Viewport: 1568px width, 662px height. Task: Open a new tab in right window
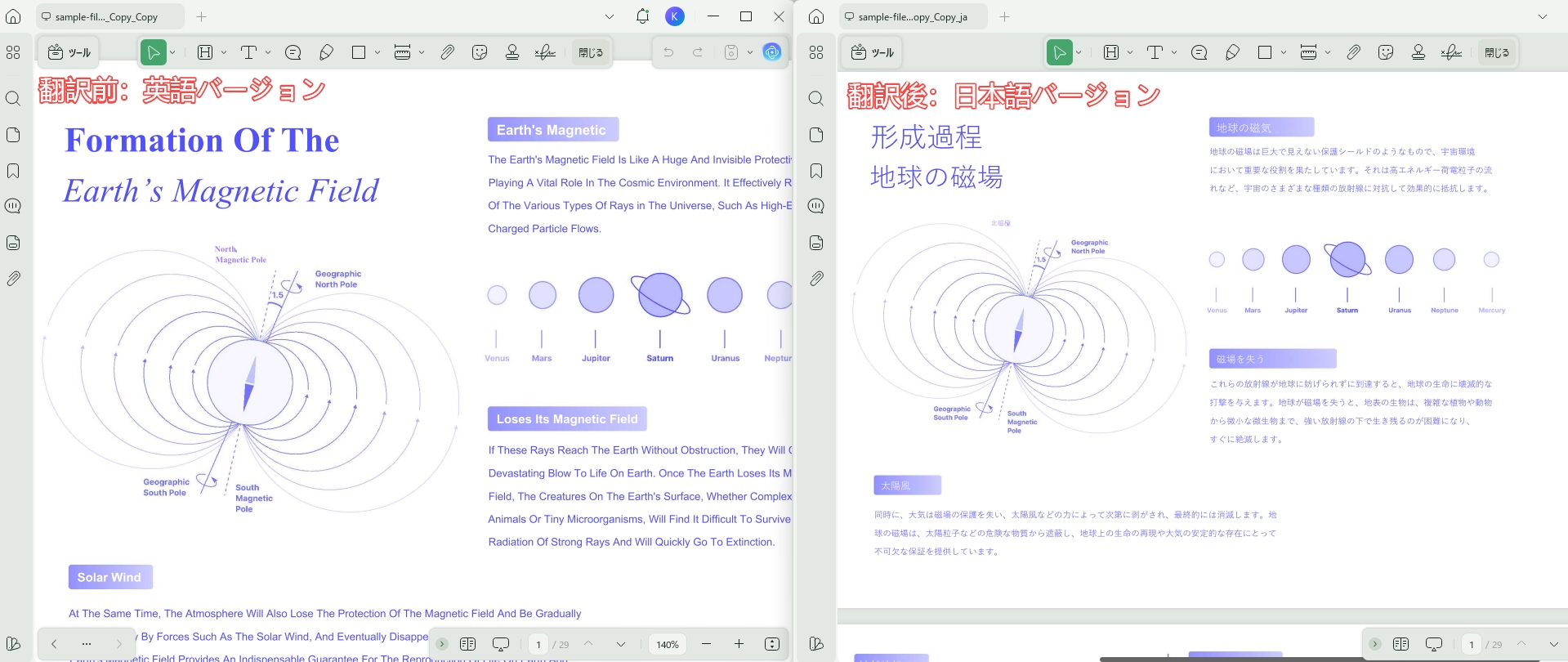click(1005, 16)
